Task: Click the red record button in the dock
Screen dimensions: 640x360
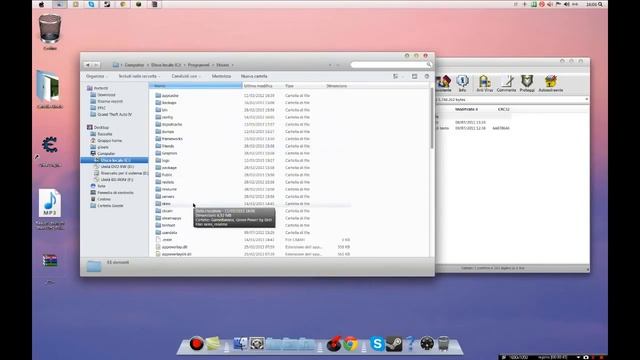Action: point(196,344)
